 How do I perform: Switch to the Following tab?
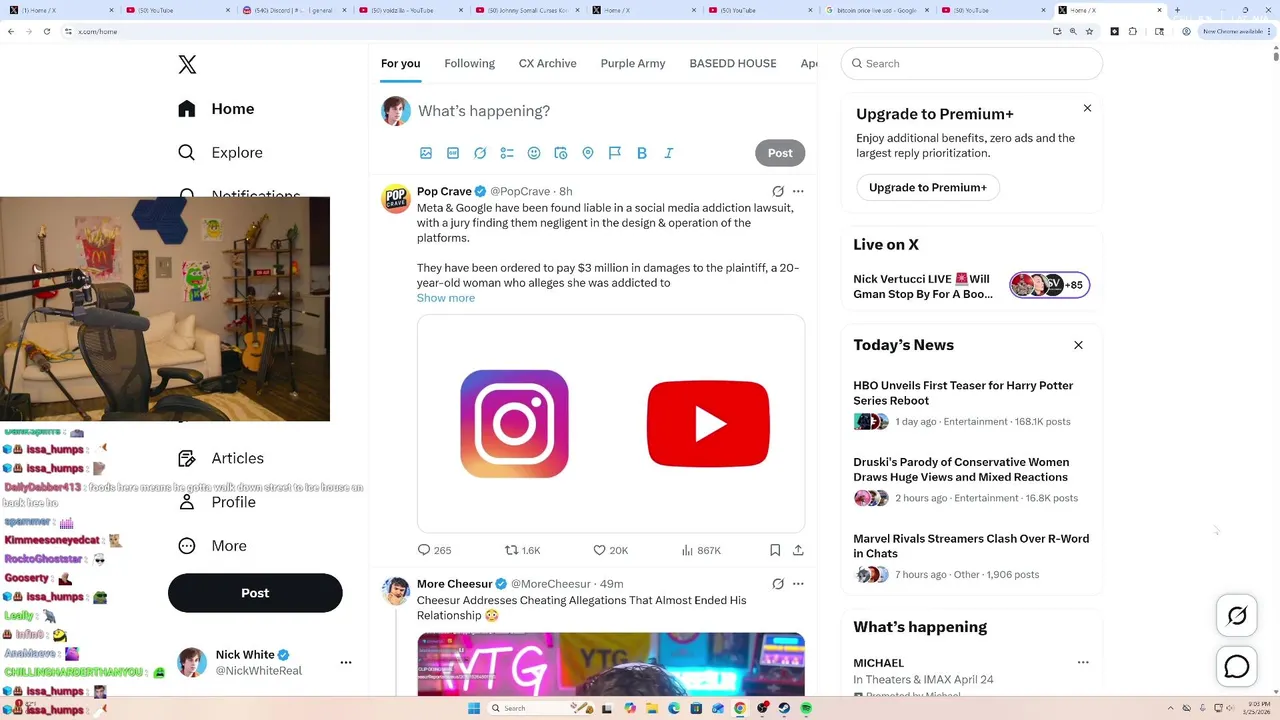[x=470, y=63]
